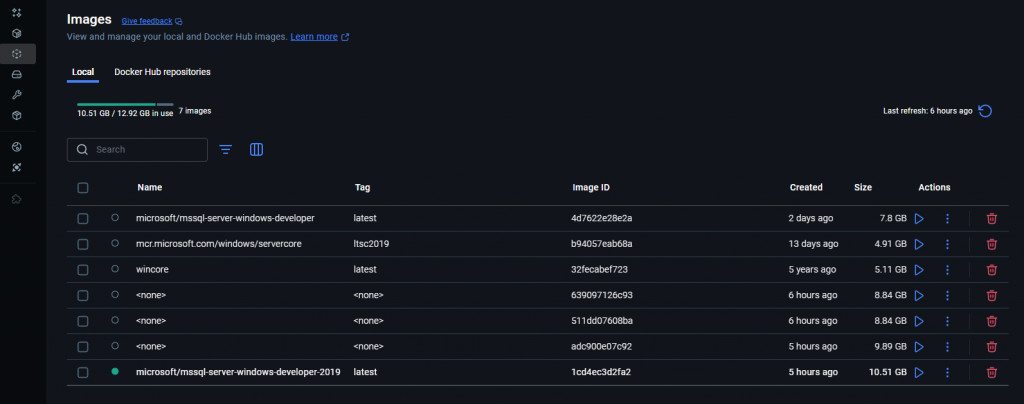The image size is (1024, 404).
Task: Check the row for image 639097126c93
Action: [x=83, y=296]
